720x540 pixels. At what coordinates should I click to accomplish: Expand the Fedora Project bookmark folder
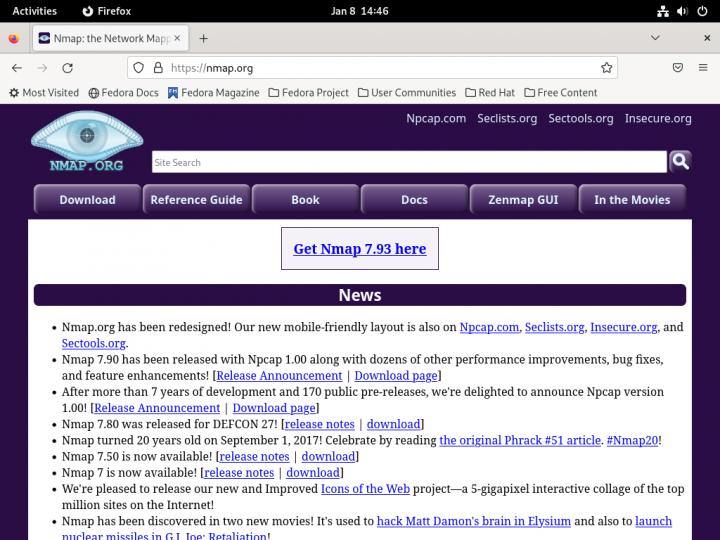[x=309, y=93]
